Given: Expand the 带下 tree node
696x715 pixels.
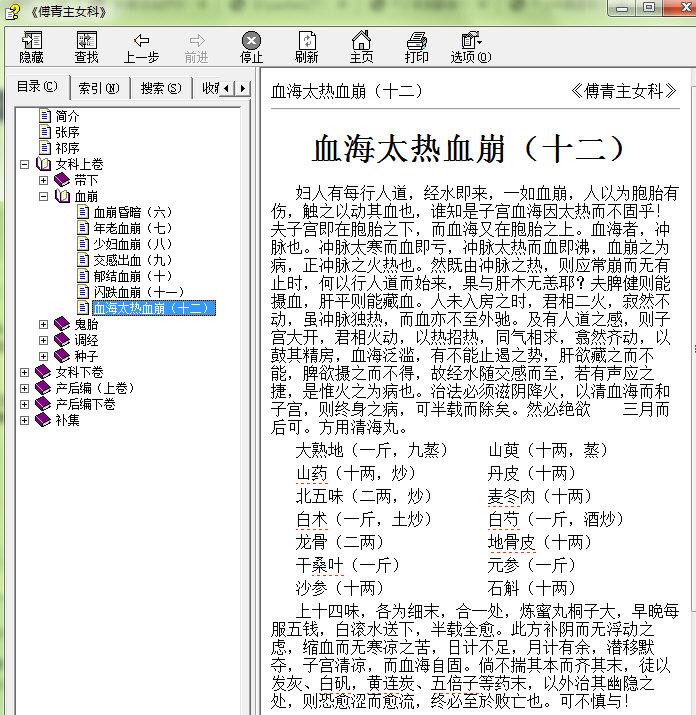Looking at the screenshot, I should click(x=44, y=180).
